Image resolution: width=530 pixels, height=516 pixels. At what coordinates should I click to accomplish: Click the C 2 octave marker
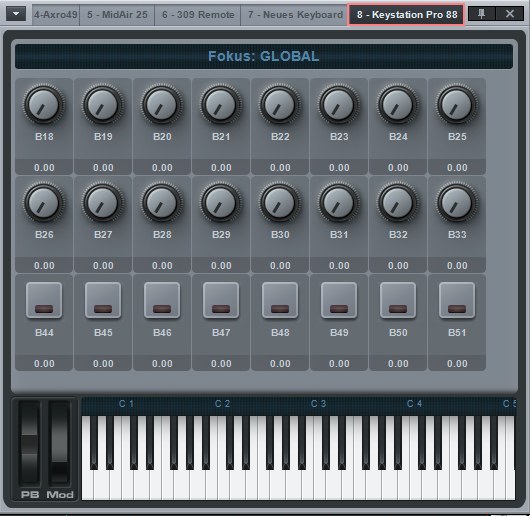(222, 403)
